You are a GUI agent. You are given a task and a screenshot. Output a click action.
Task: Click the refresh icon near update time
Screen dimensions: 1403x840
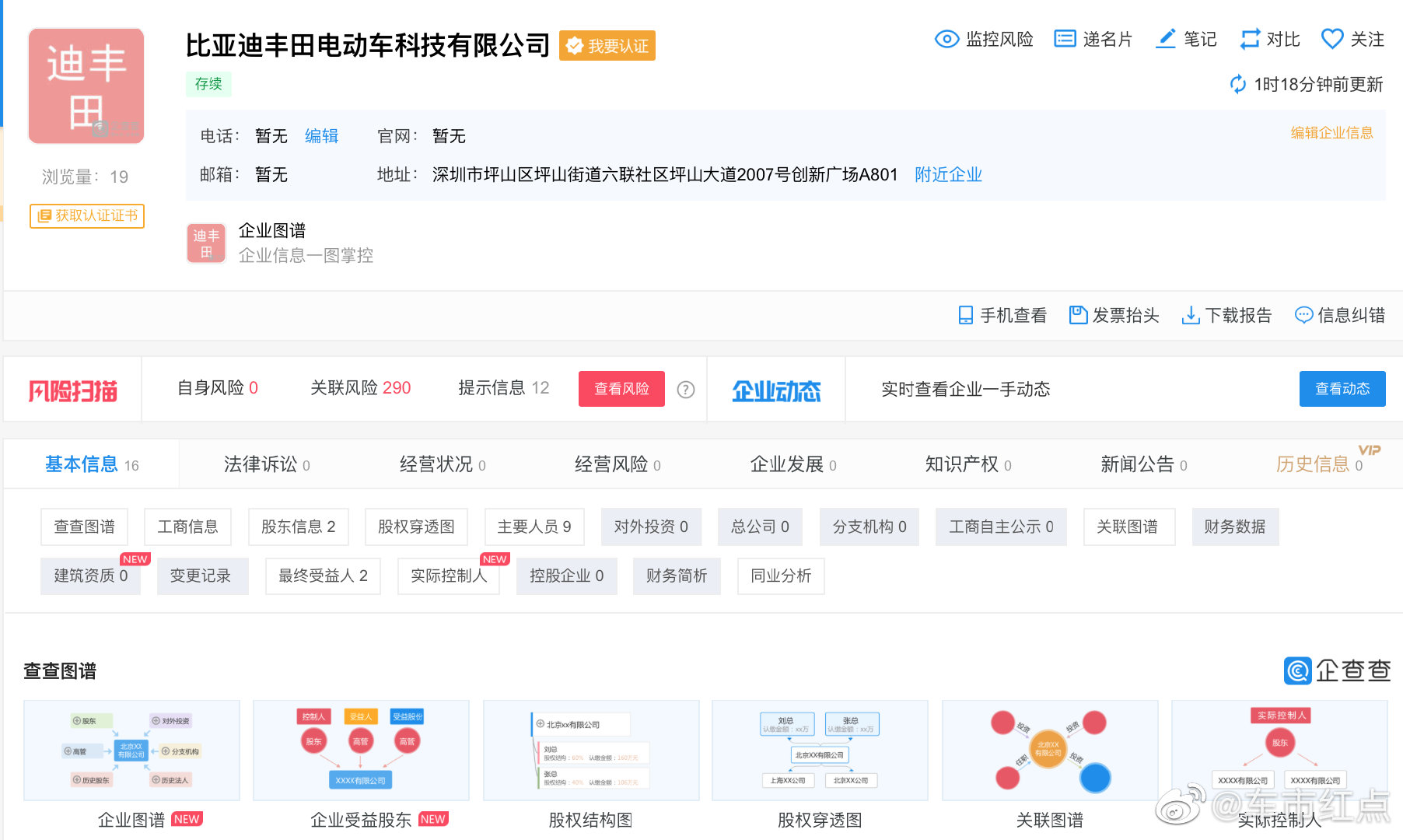click(x=1238, y=85)
